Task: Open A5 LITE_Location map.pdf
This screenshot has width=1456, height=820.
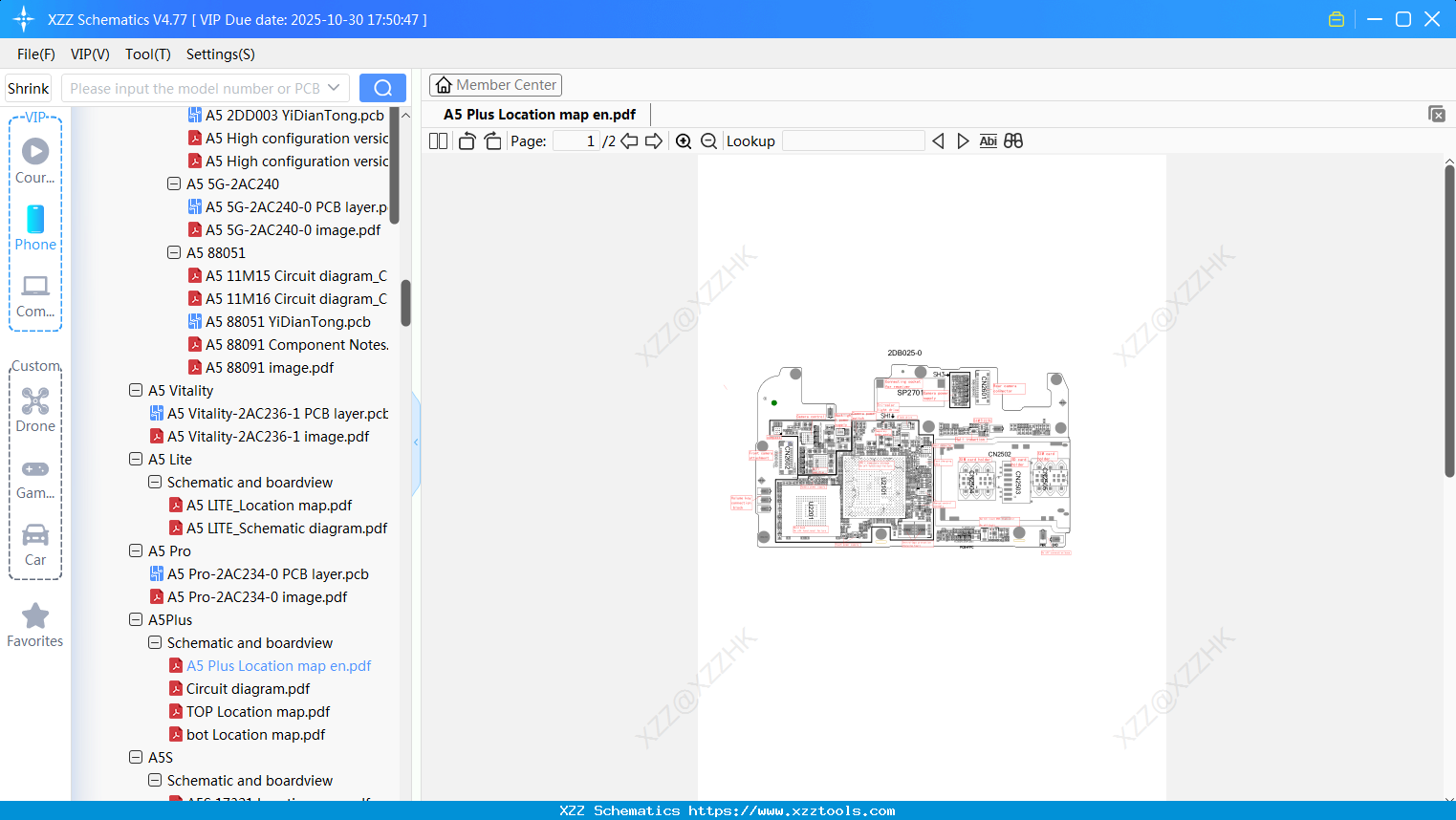Action: (x=261, y=505)
